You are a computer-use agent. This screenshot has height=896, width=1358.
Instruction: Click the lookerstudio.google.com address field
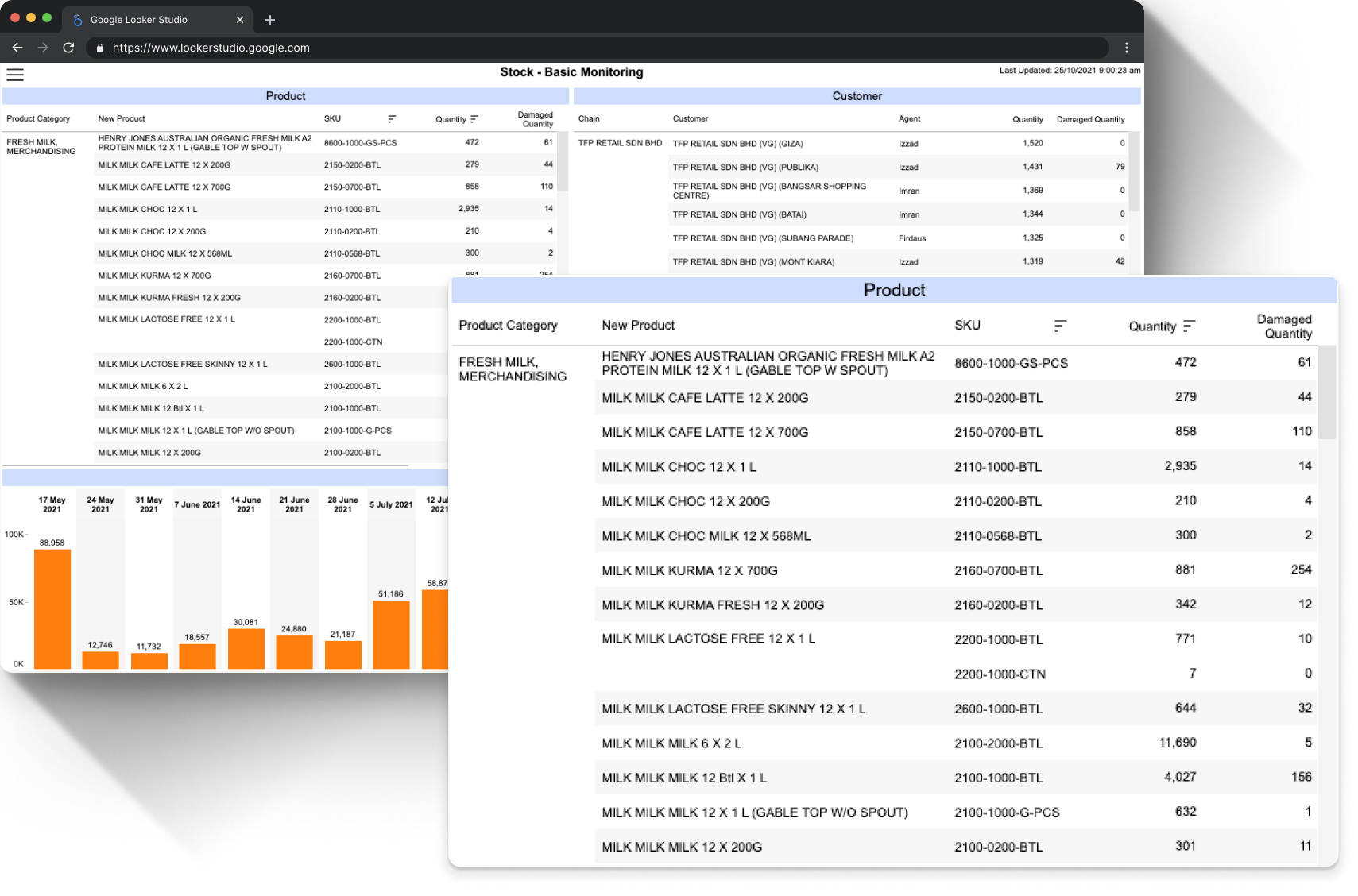(596, 48)
